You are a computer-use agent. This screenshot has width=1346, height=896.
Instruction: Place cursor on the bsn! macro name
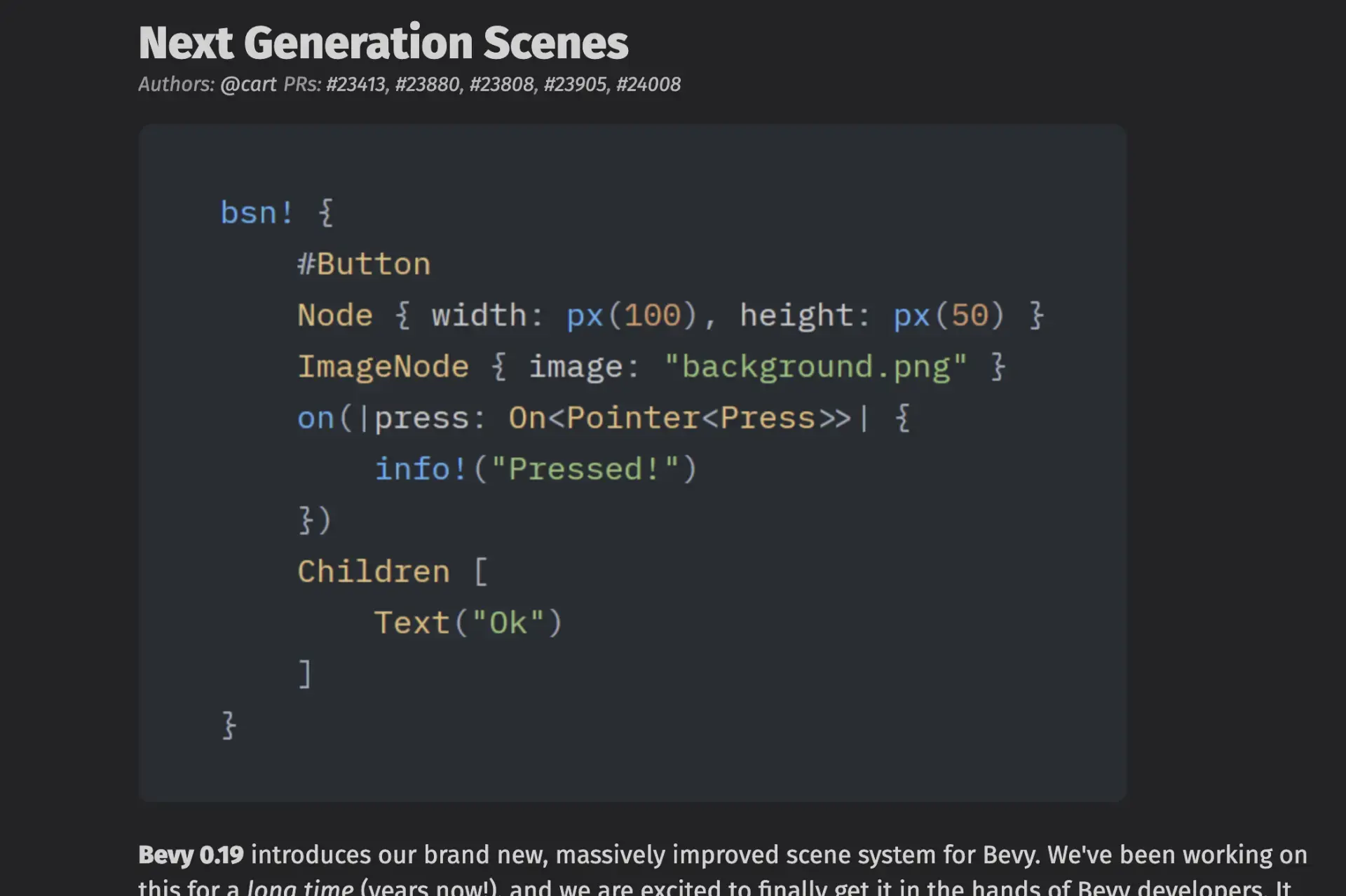point(257,212)
